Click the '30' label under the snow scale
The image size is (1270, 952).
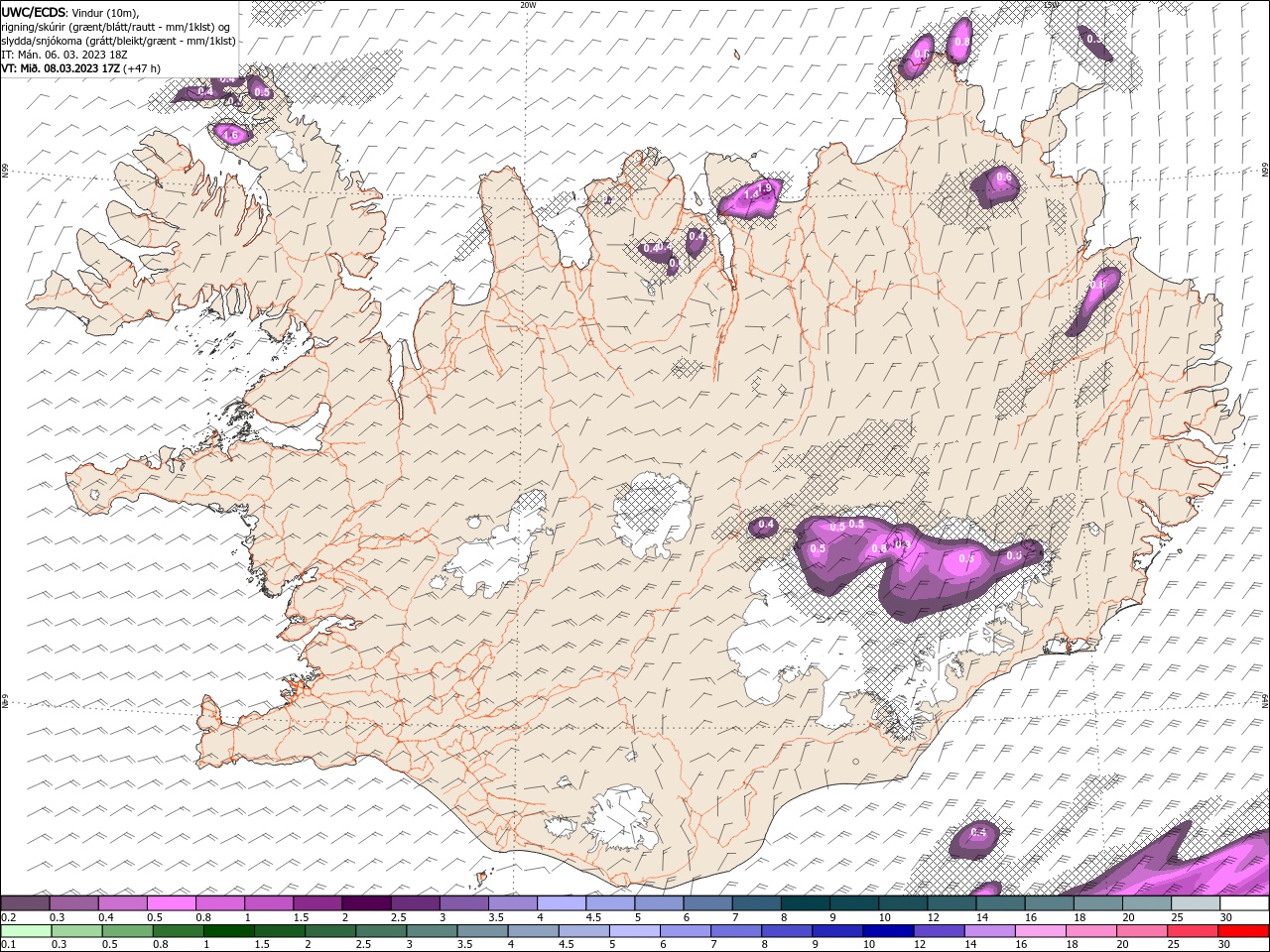1226,917
